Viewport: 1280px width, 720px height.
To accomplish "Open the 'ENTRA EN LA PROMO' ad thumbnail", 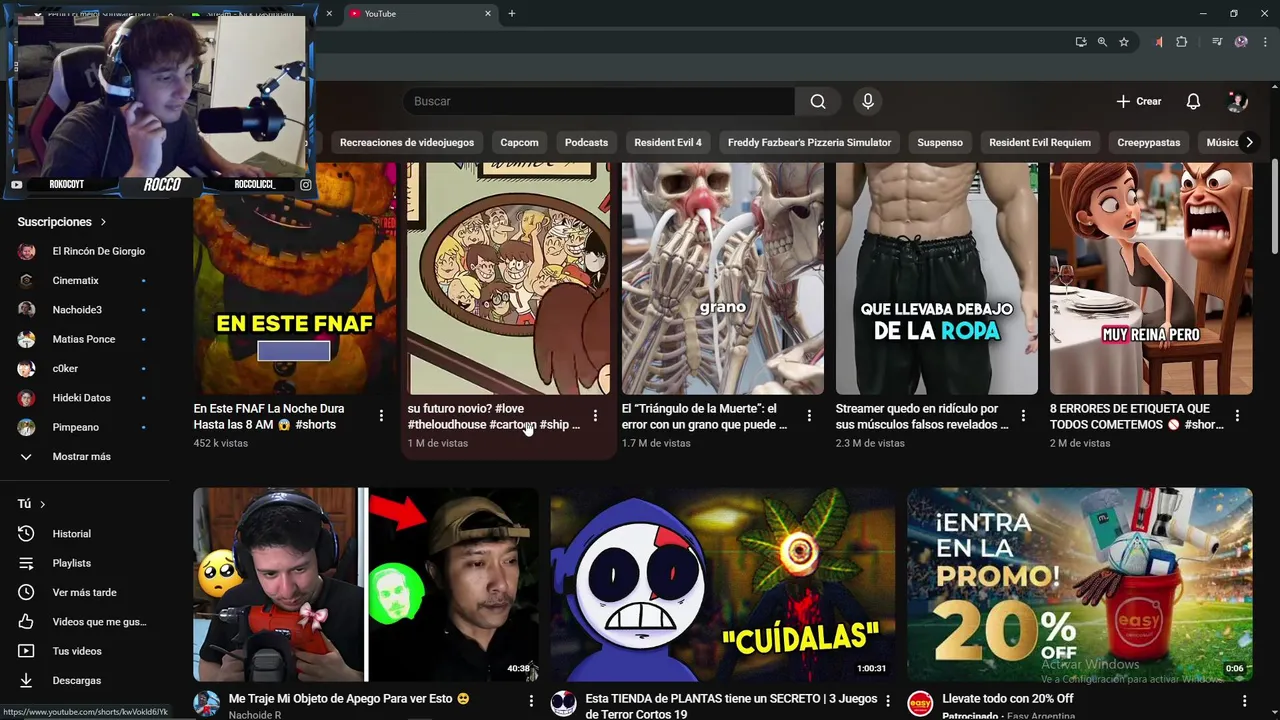I will click(1079, 584).
